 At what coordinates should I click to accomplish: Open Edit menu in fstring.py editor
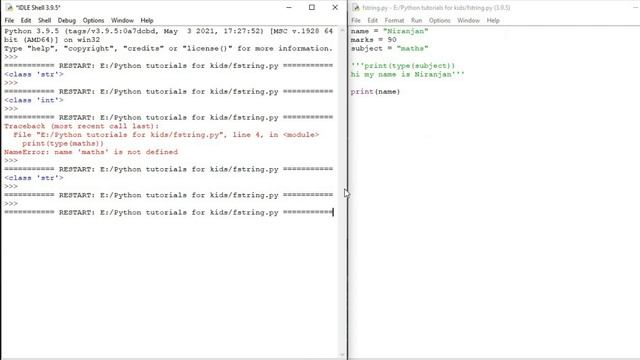(372, 20)
